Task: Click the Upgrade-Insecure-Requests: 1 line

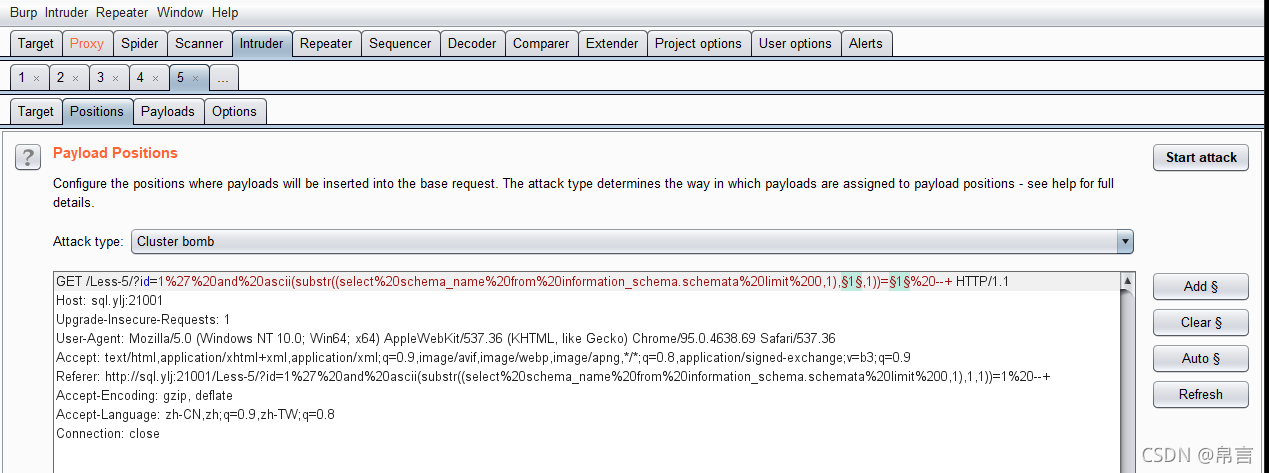Action: pyautogui.click(x=143, y=319)
